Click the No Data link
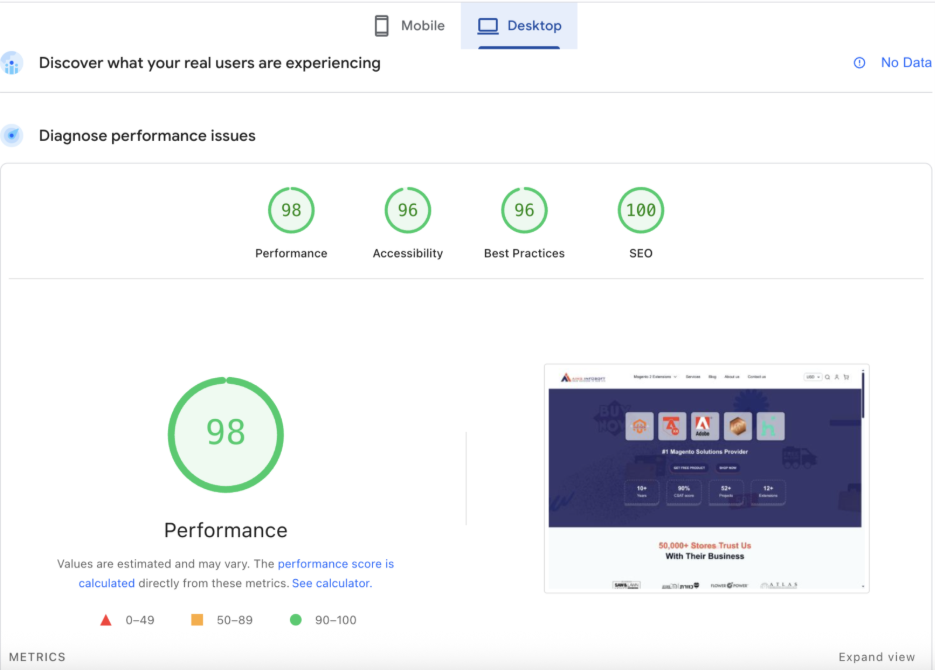 click(905, 63)
